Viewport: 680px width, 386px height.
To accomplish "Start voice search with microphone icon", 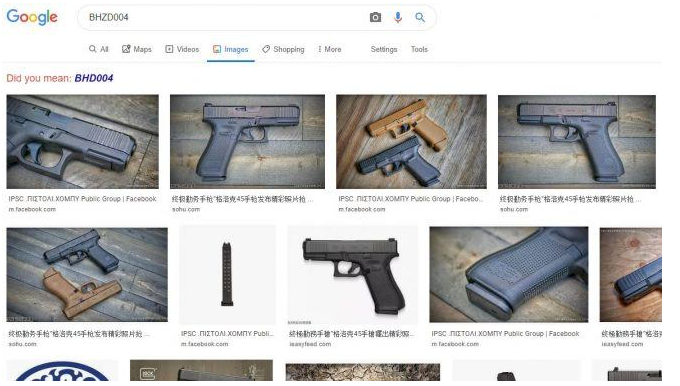I will (398, 17).
